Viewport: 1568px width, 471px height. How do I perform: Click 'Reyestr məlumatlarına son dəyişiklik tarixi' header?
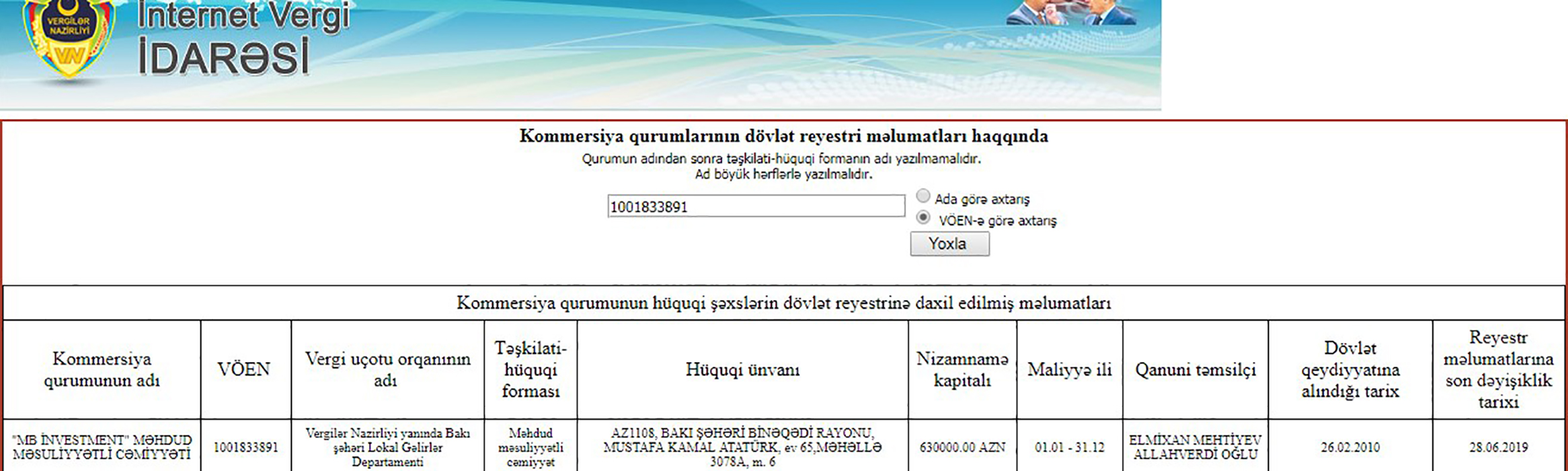point(1498,369)
